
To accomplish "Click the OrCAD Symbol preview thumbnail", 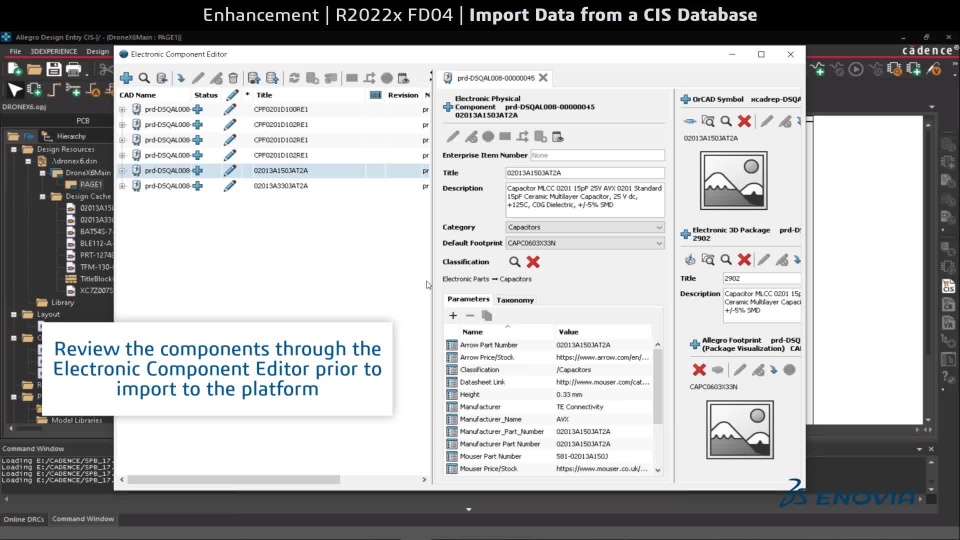I will pyautogui.click(x=733, y=181).
